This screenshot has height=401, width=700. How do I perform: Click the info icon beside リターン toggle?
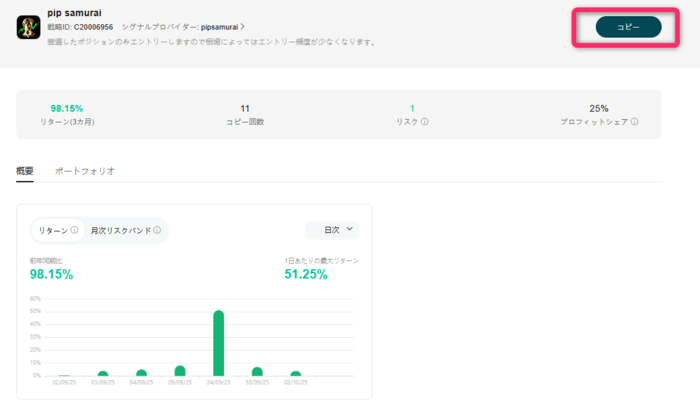click(74, 230)
